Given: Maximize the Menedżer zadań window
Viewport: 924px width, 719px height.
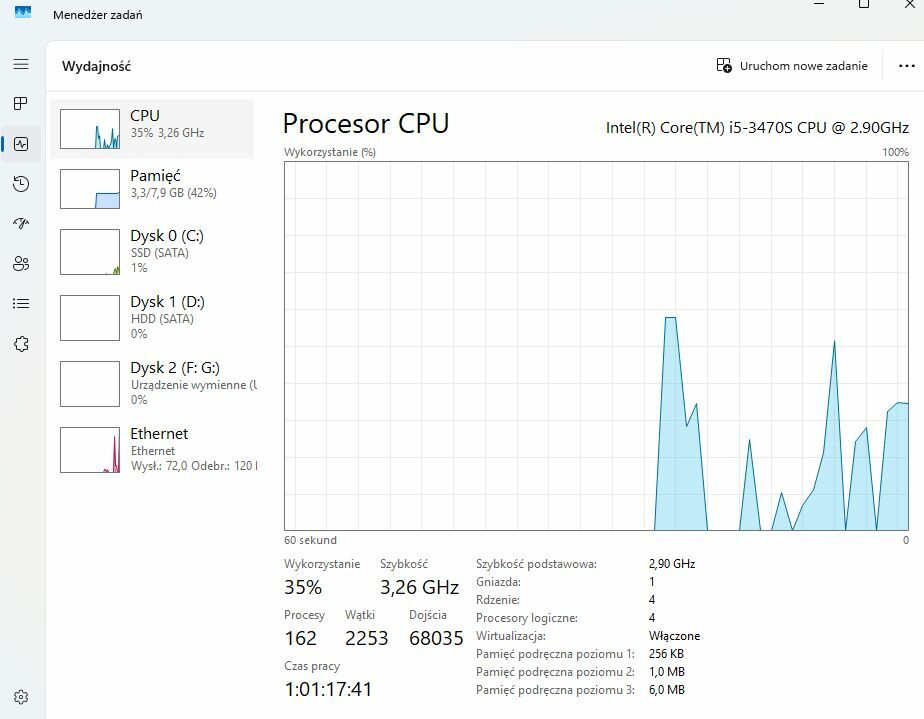Looking at the screenshot, I should click(x=864, y=5).
